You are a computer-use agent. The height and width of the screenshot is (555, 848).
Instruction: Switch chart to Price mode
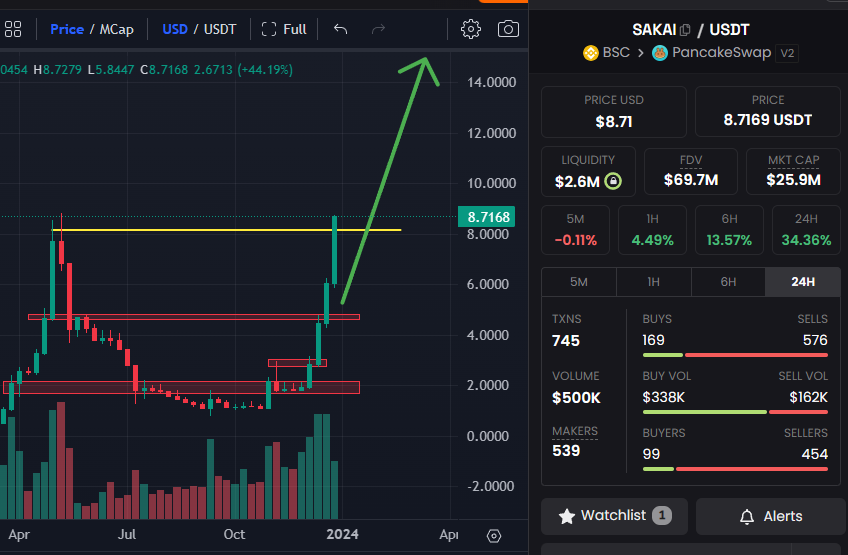67,29
